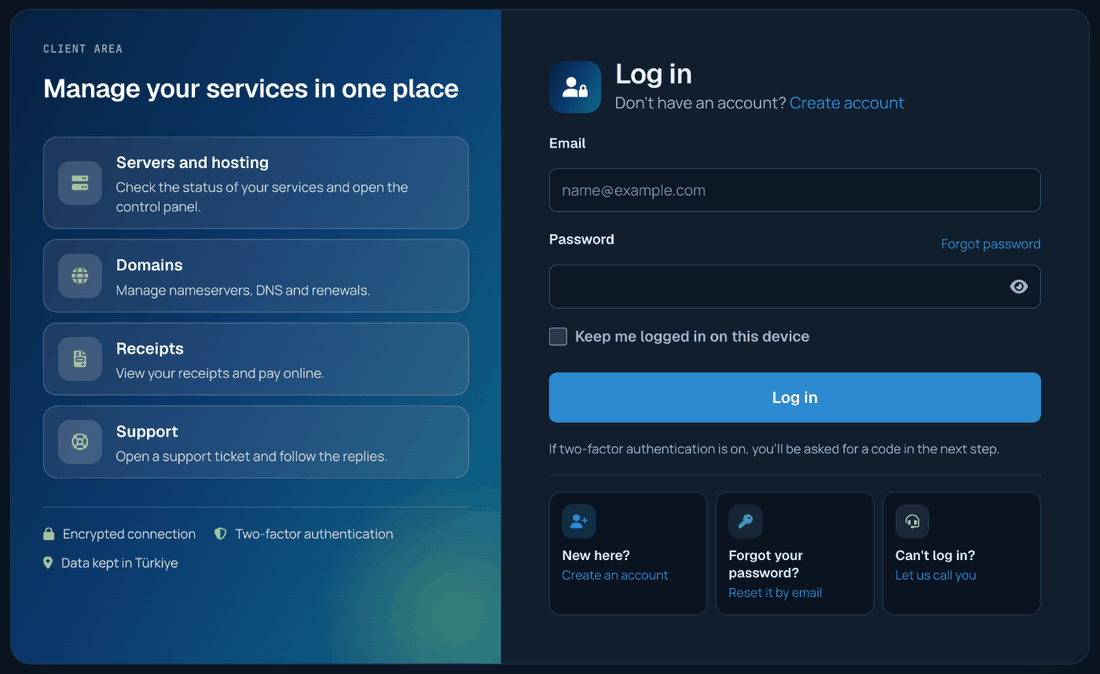
Task: Show password using the eye icon
Action: click(1019, 286)
